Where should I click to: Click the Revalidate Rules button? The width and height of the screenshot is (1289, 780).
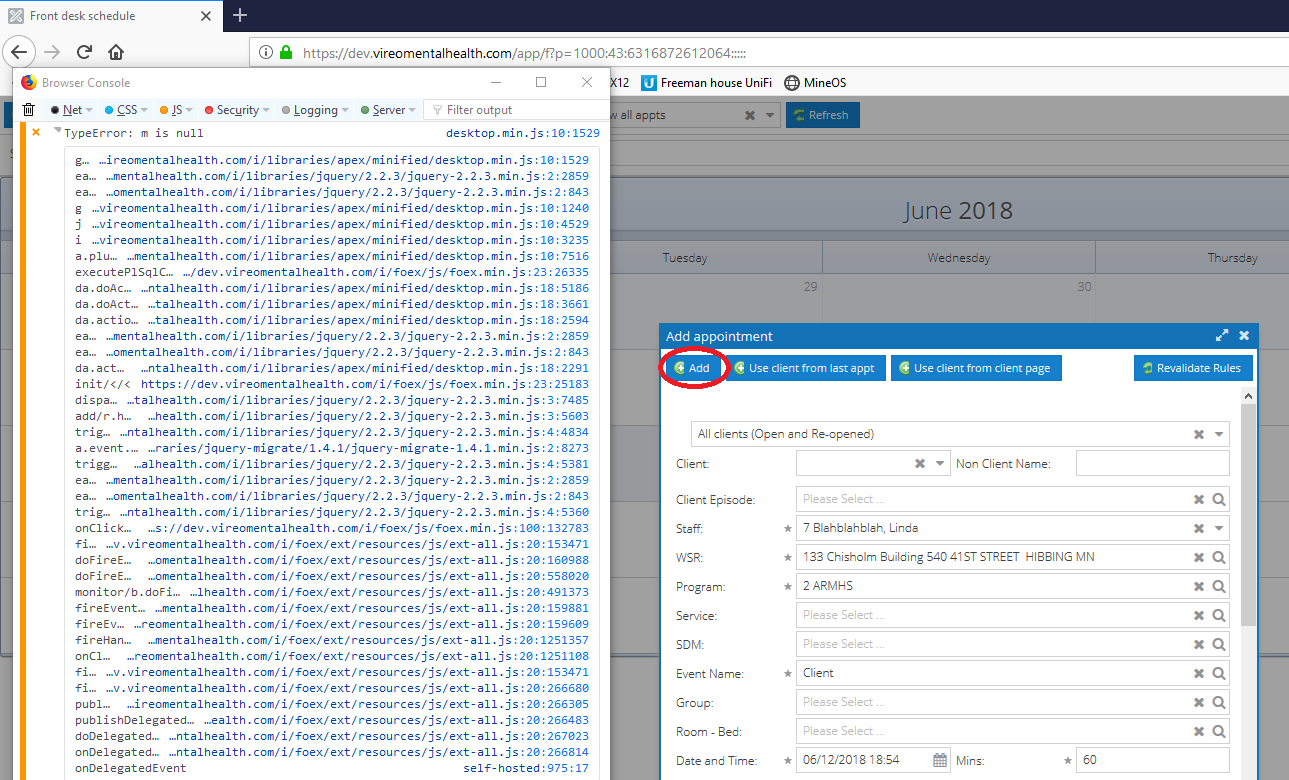tap(1193, 367)
